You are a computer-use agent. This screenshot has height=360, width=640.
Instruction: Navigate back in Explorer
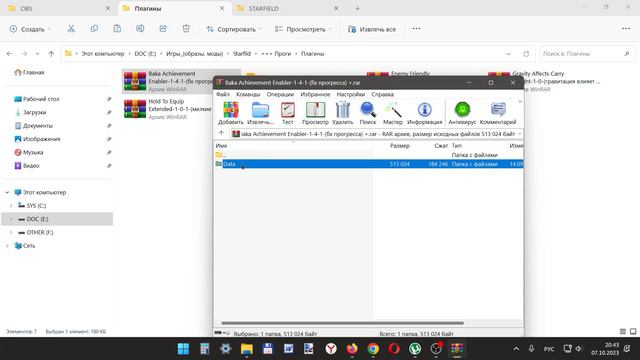click(x=9, y=53)
